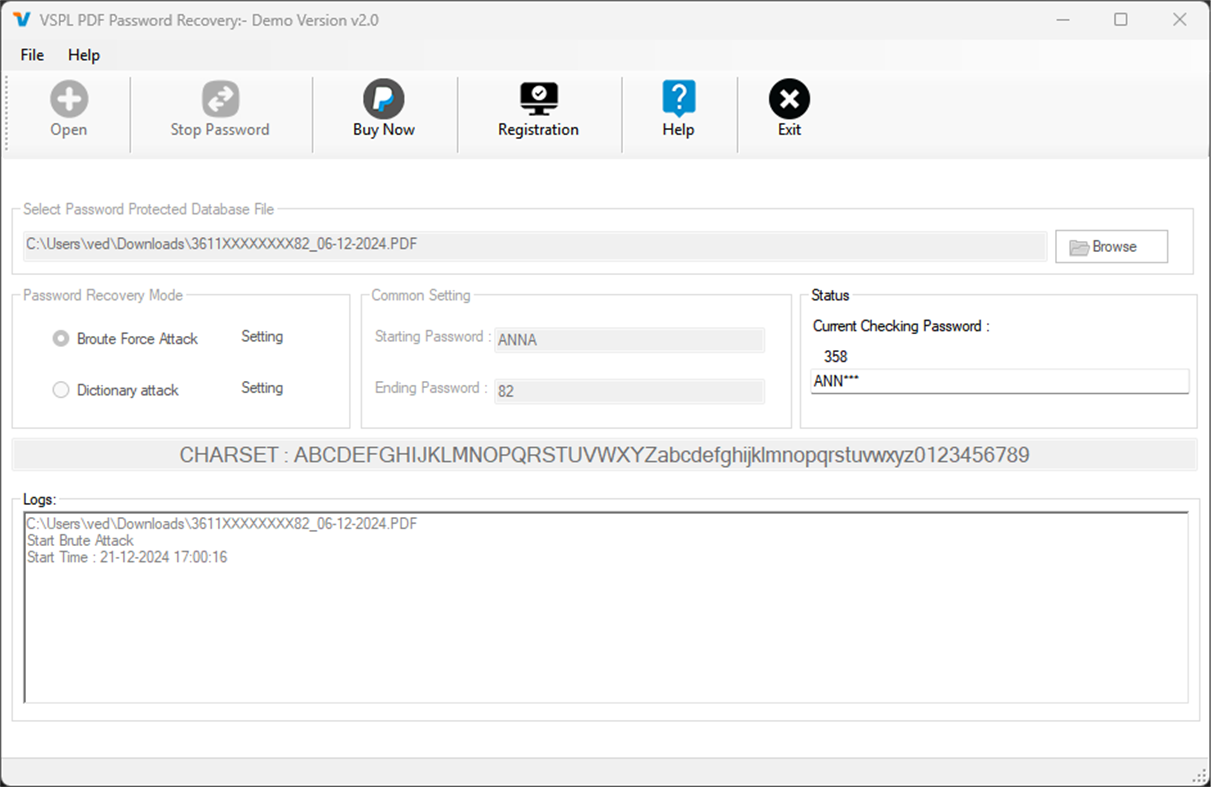The image size is (1211, 787).
Task: Click the VSPL app icon in title bar
Action: coord(19,19)
